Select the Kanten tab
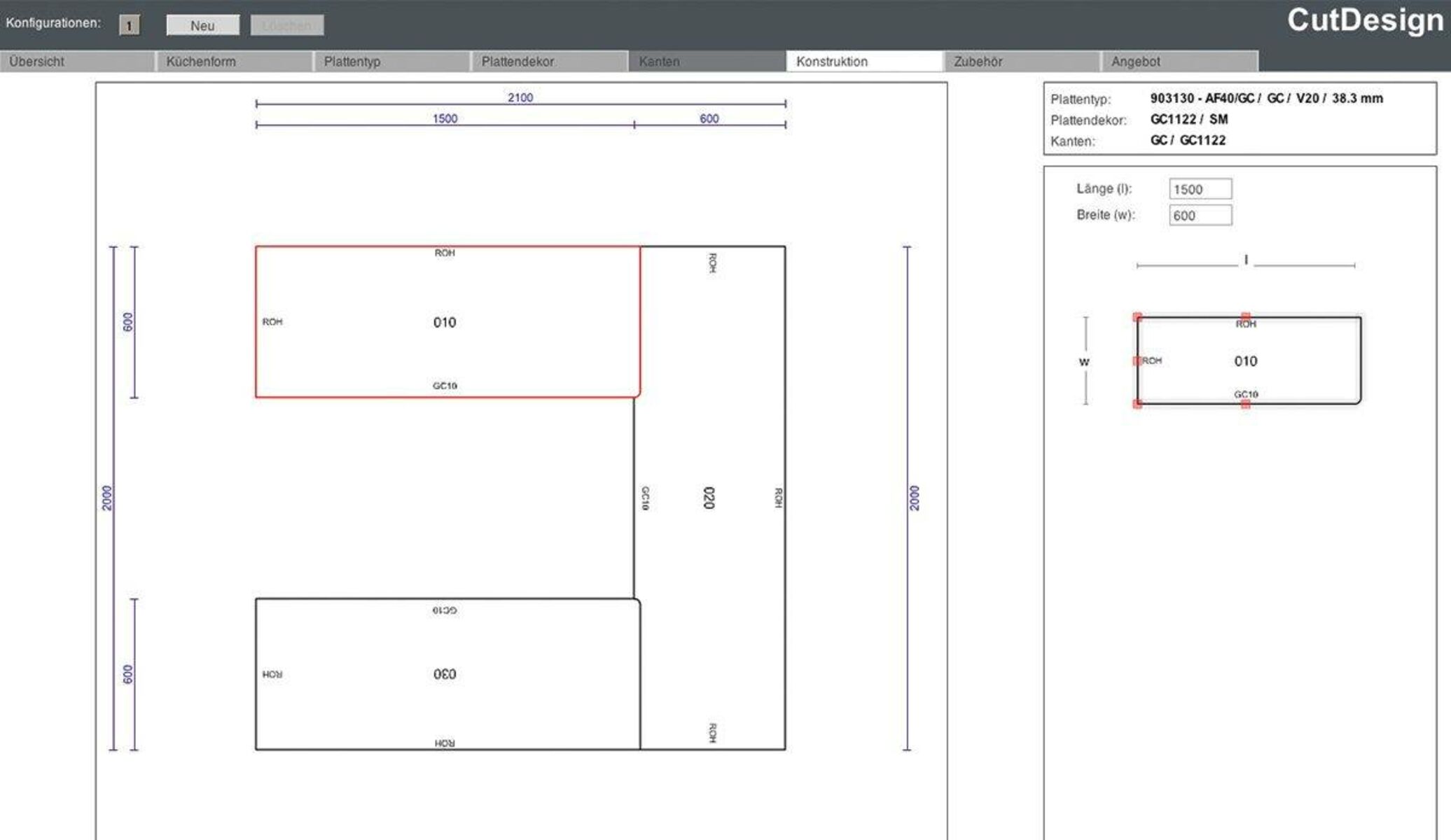The height and width of the screenshot is (840, 1451). tap(706, 62)
